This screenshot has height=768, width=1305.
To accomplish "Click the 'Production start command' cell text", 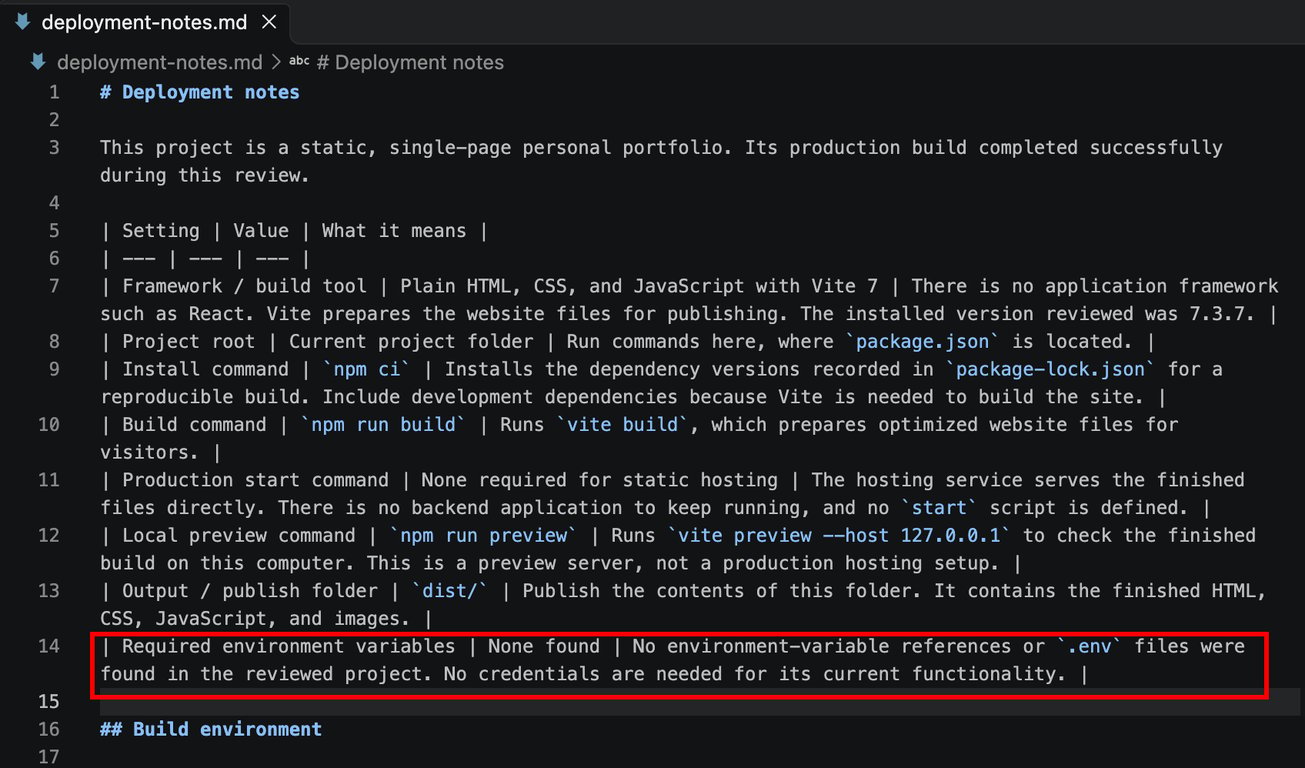I will tap(255, 480).
